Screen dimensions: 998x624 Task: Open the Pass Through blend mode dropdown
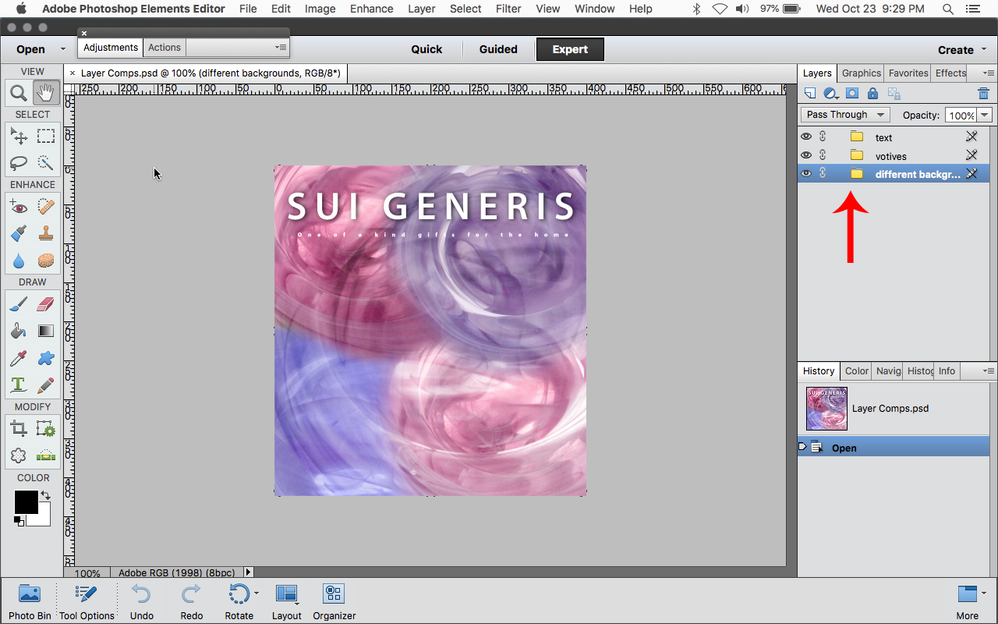[x=845, y=114]
